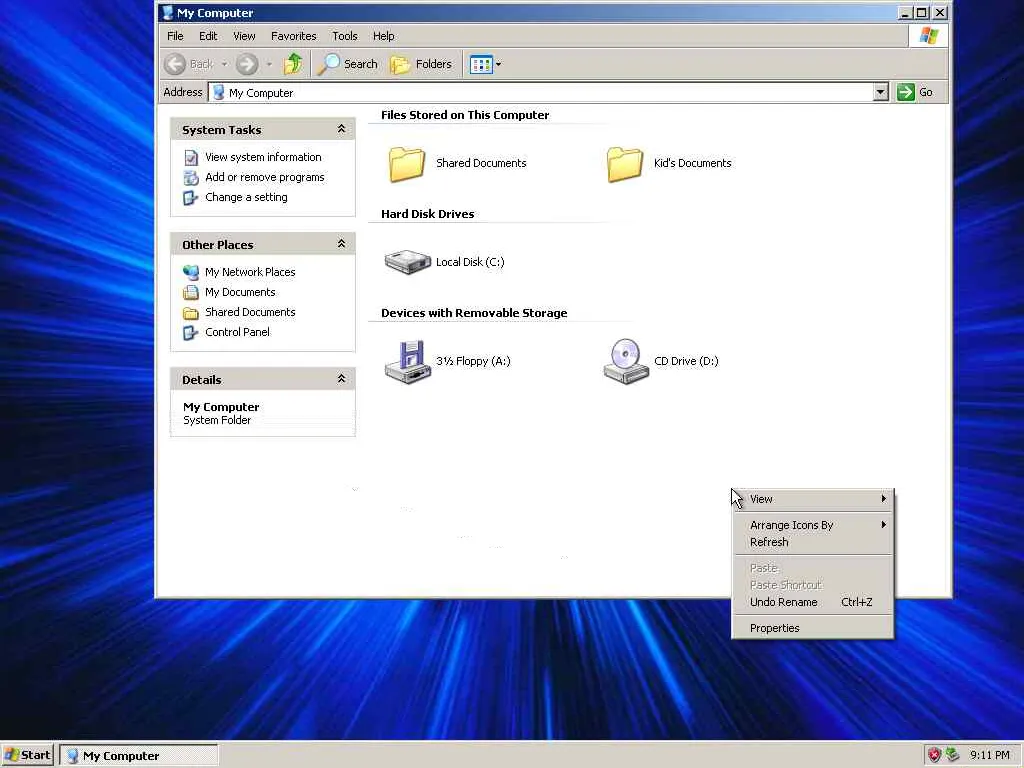Image resolution: width=1024 pixels, height=768 pixels.
Task: Click the red security shield tray icon
Action: pyautogui.click(x=935, y=755)
